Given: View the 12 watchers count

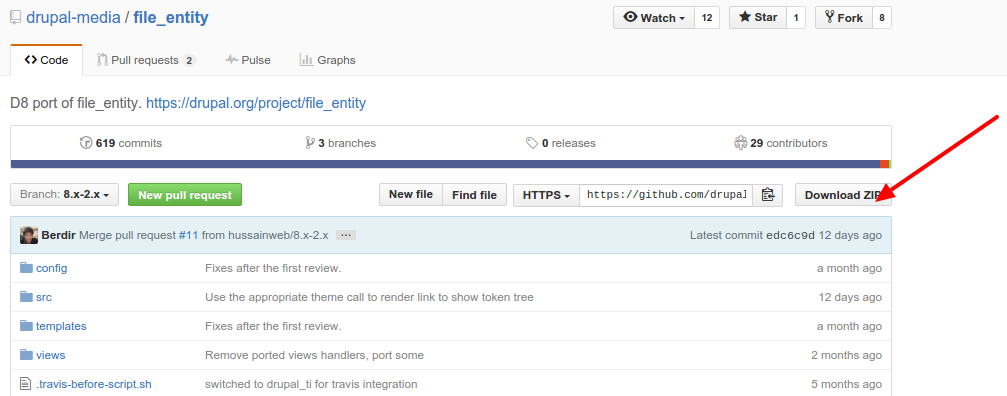Looking at the screenshot, I should click(x=706, y=18).
